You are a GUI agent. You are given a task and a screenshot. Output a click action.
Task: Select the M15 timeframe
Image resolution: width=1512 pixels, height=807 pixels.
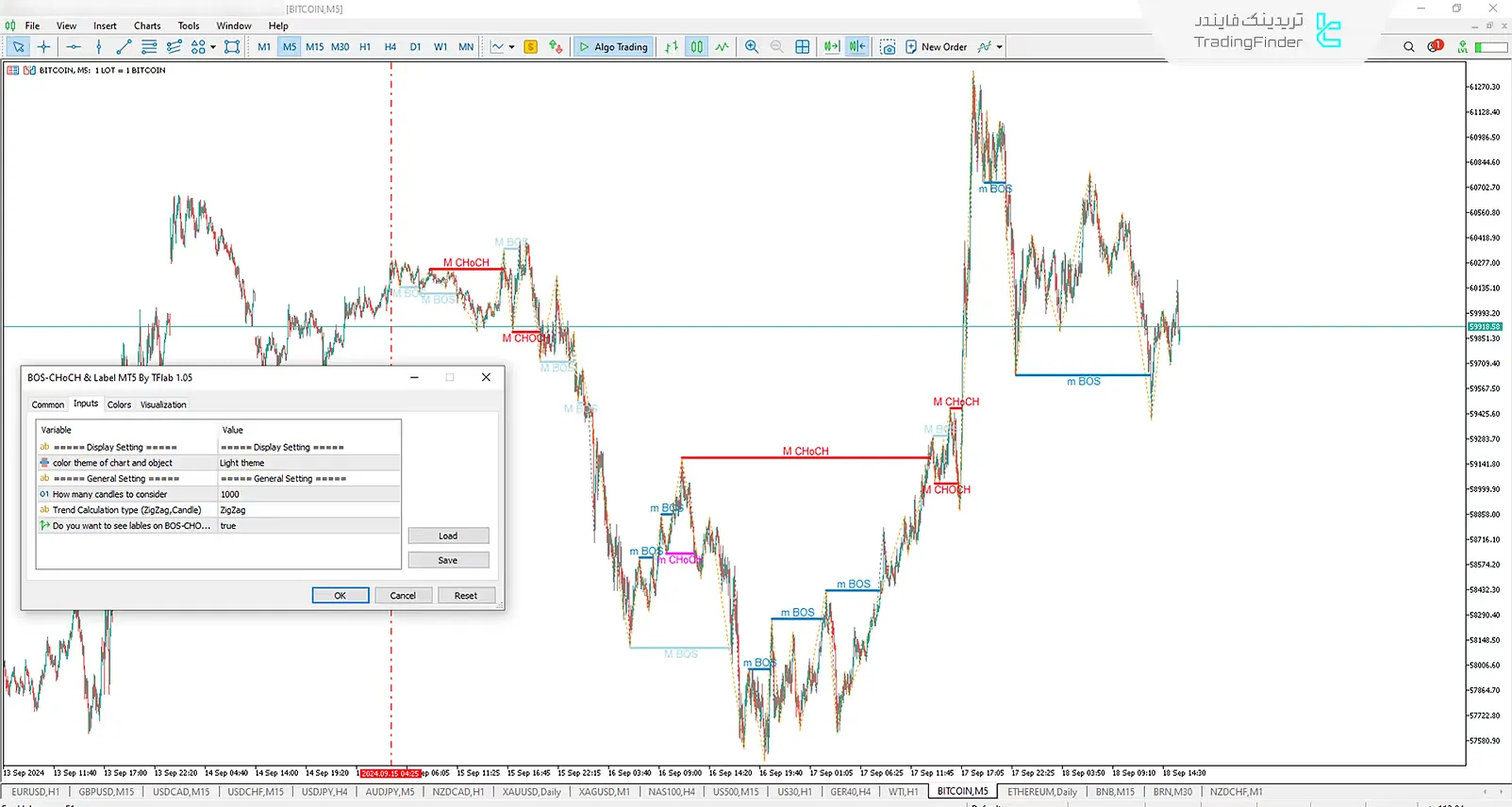click(314, 47)
